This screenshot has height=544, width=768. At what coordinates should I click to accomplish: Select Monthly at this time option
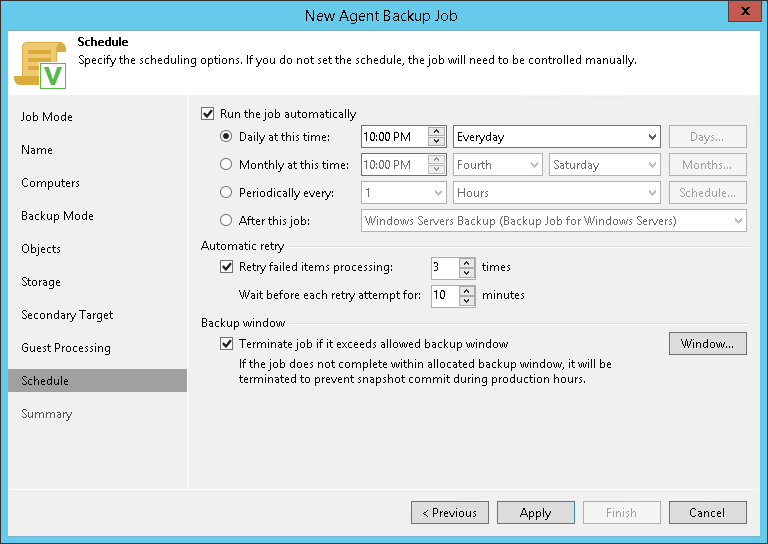click(226, 164)
